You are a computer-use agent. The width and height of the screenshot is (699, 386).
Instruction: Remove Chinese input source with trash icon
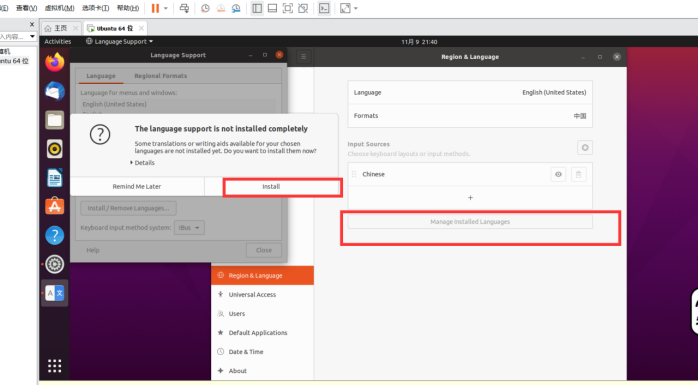pos(579,174)
